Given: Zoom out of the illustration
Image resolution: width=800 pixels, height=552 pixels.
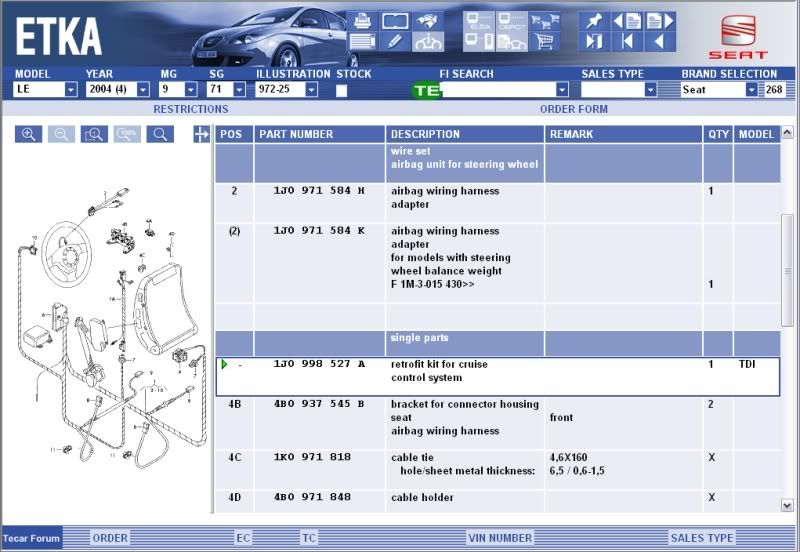Looking at the screenshot, I should 61,134.
